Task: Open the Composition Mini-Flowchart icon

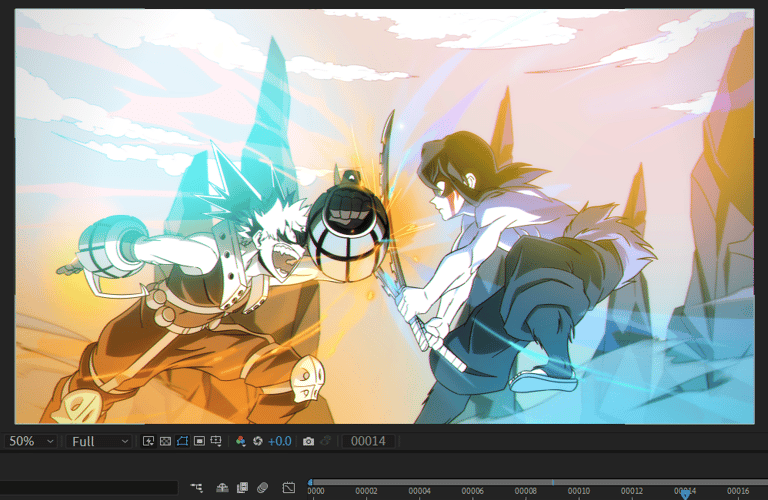Action: point(196,487)
